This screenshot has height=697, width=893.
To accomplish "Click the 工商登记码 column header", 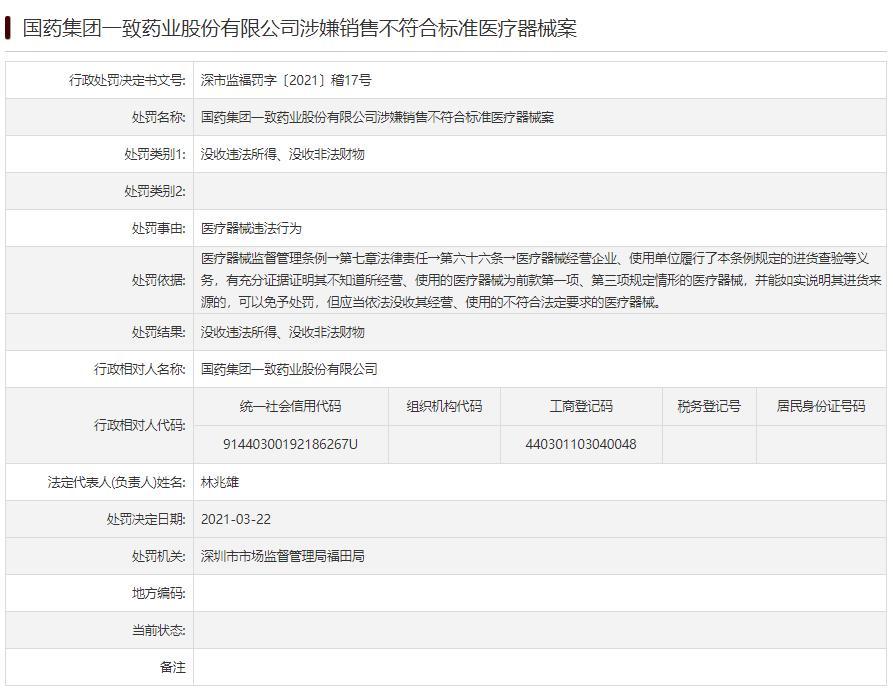I will pos(581,406).
